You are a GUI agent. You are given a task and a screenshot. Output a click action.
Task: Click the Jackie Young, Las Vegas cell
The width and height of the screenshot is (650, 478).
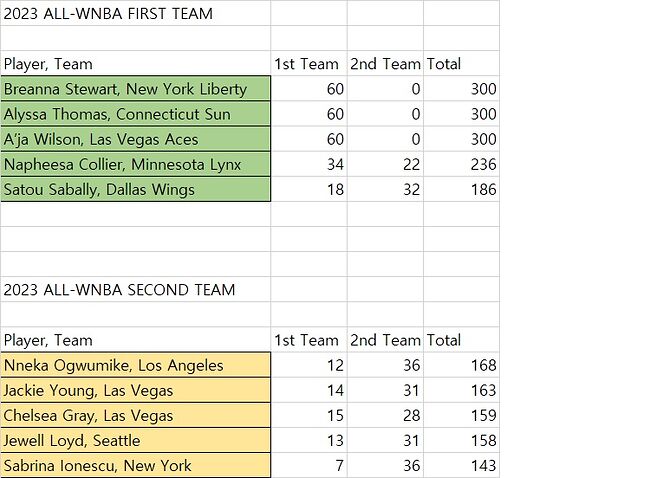[x=135, y=390]
